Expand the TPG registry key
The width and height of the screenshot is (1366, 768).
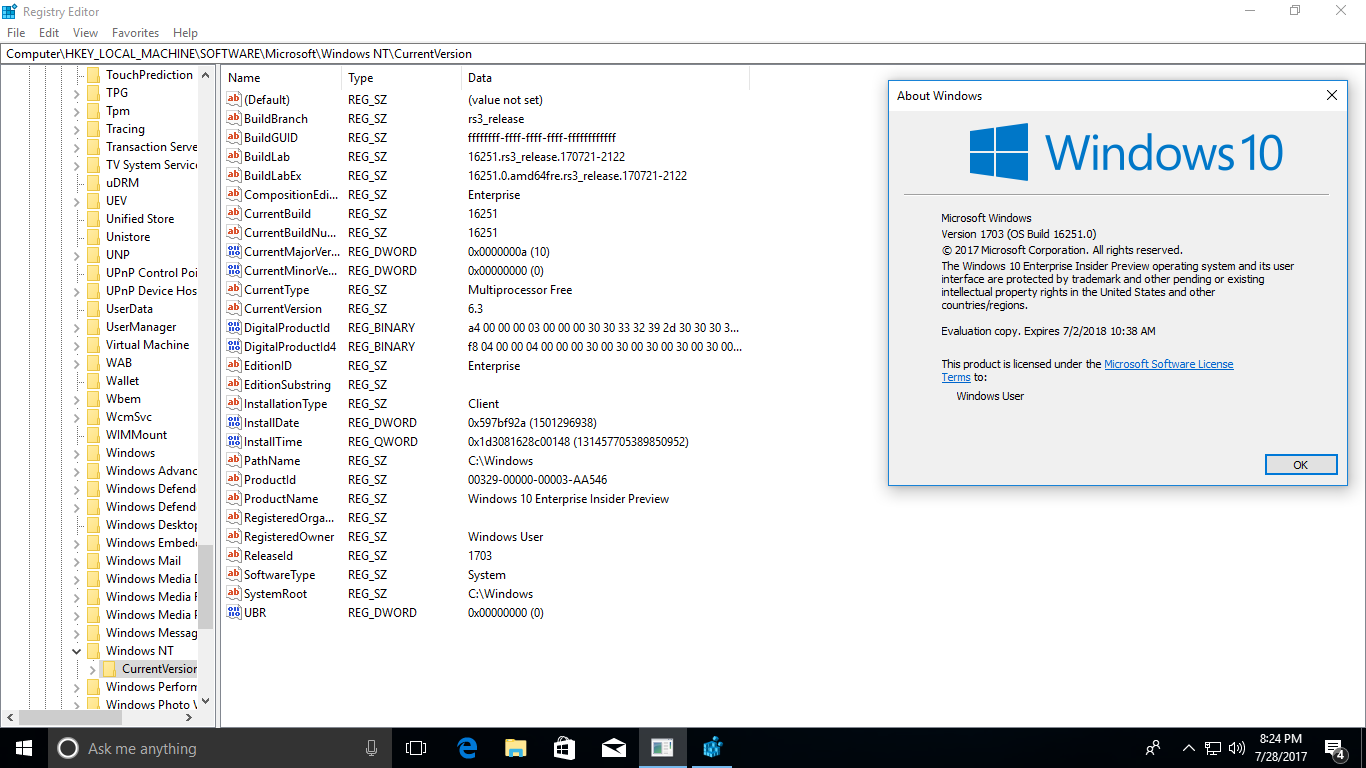(77, 93)
